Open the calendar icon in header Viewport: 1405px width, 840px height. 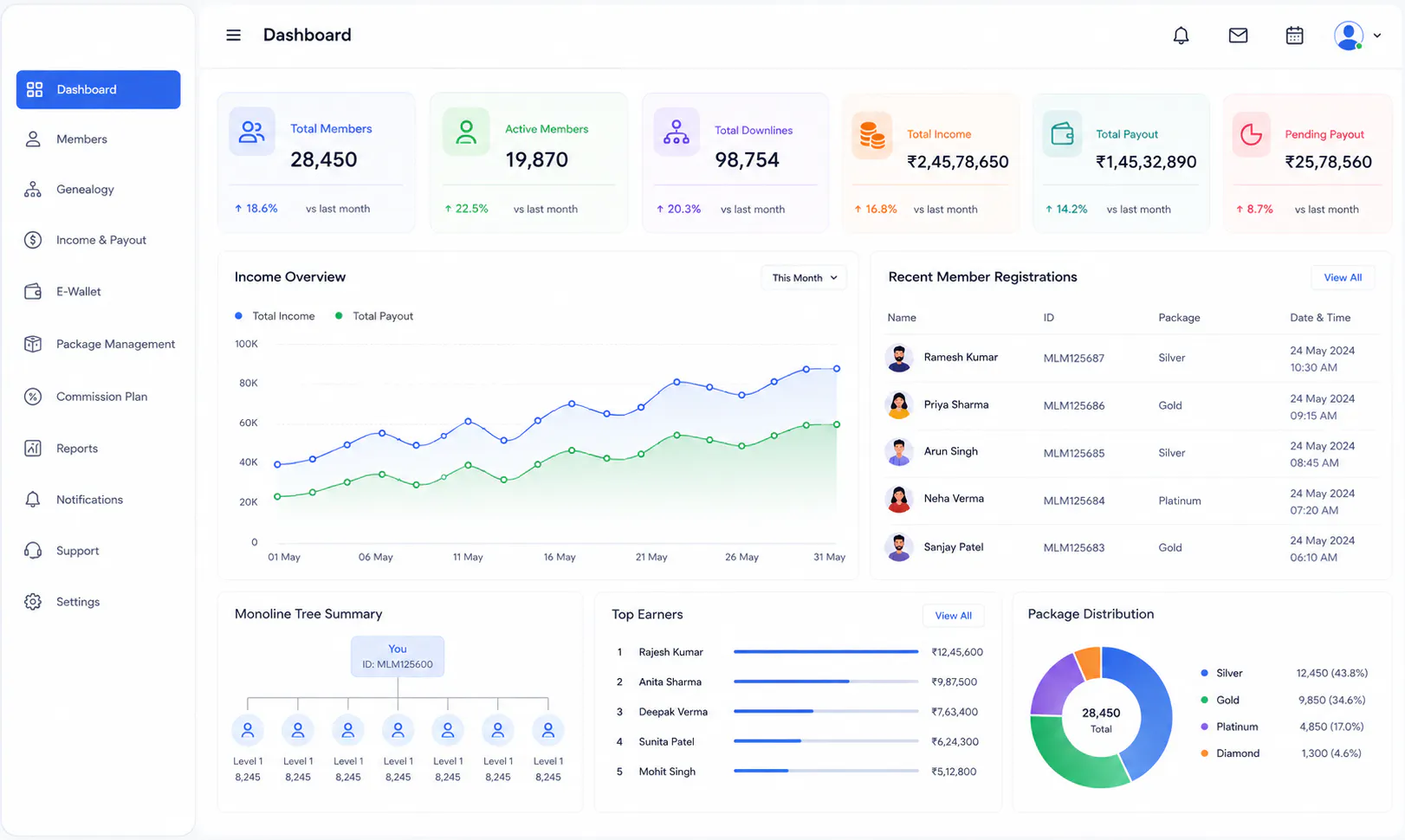coord(1294,36)
